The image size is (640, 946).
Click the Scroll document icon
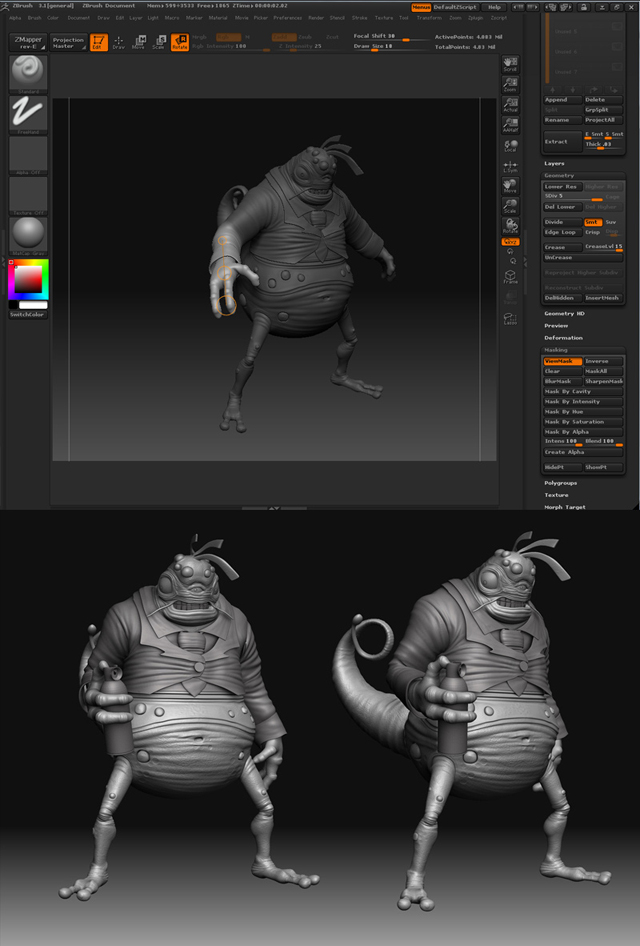(x=510, y=64)
